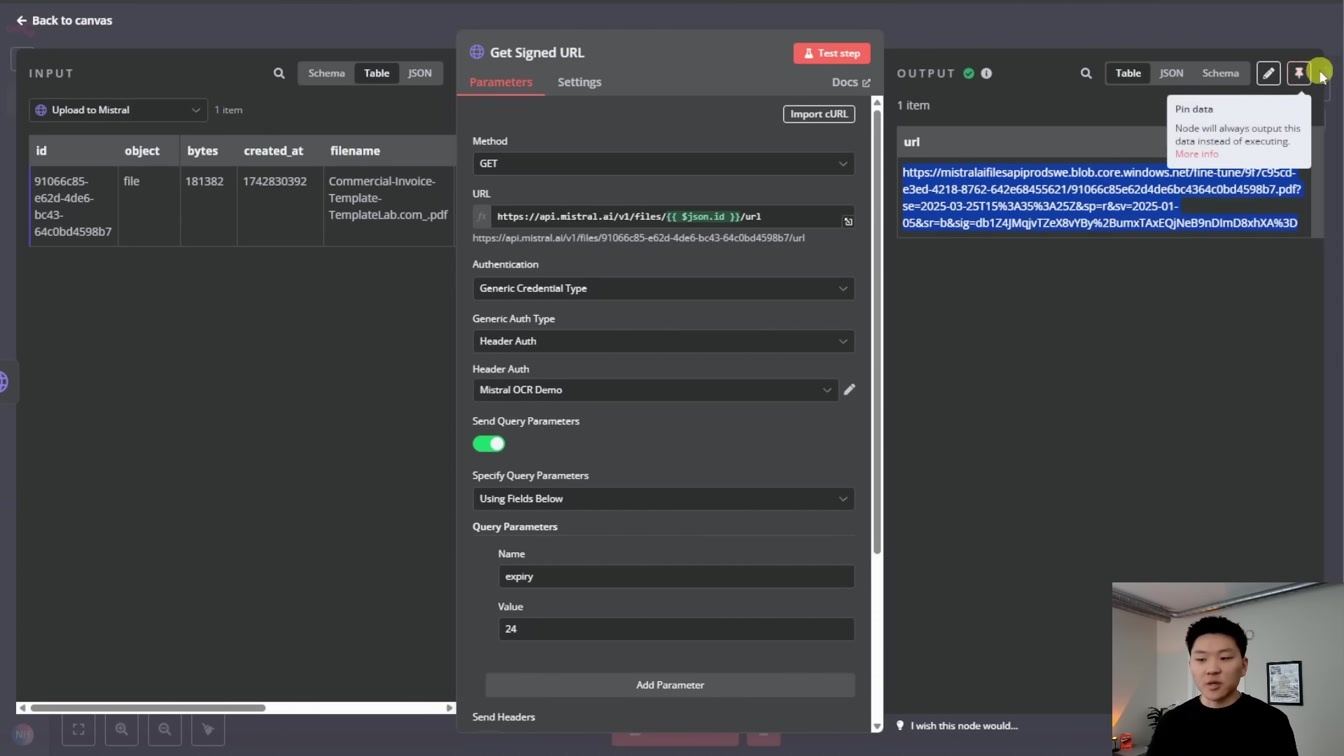The width and height of the screenshot is (1344, 756).
Task: Switch output view to JSON
Action: click(x=1171, y=73)
